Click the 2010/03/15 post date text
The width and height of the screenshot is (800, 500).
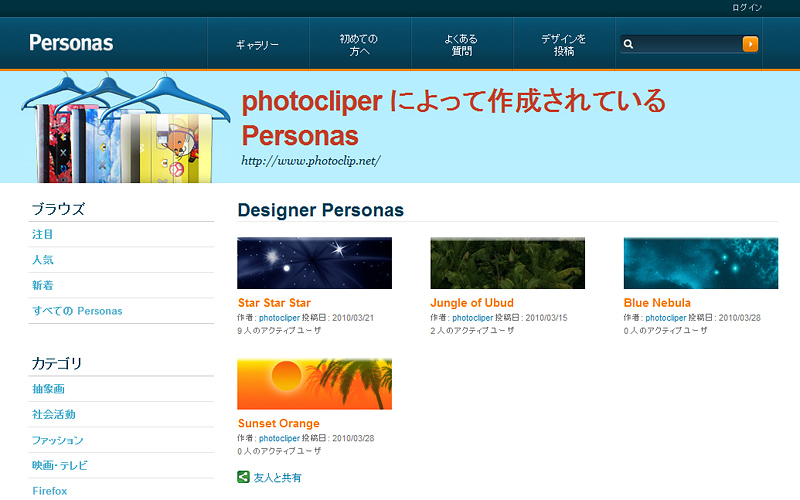tap(546, 318)
